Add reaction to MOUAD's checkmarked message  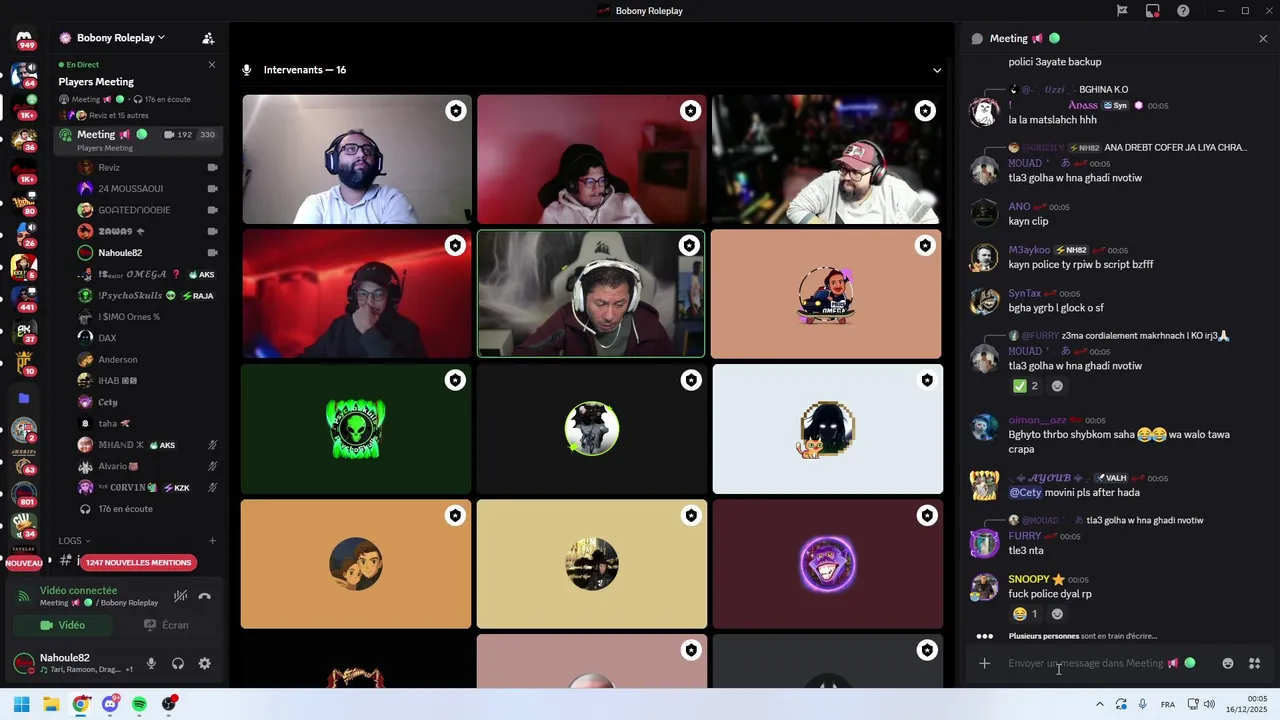1057,386
